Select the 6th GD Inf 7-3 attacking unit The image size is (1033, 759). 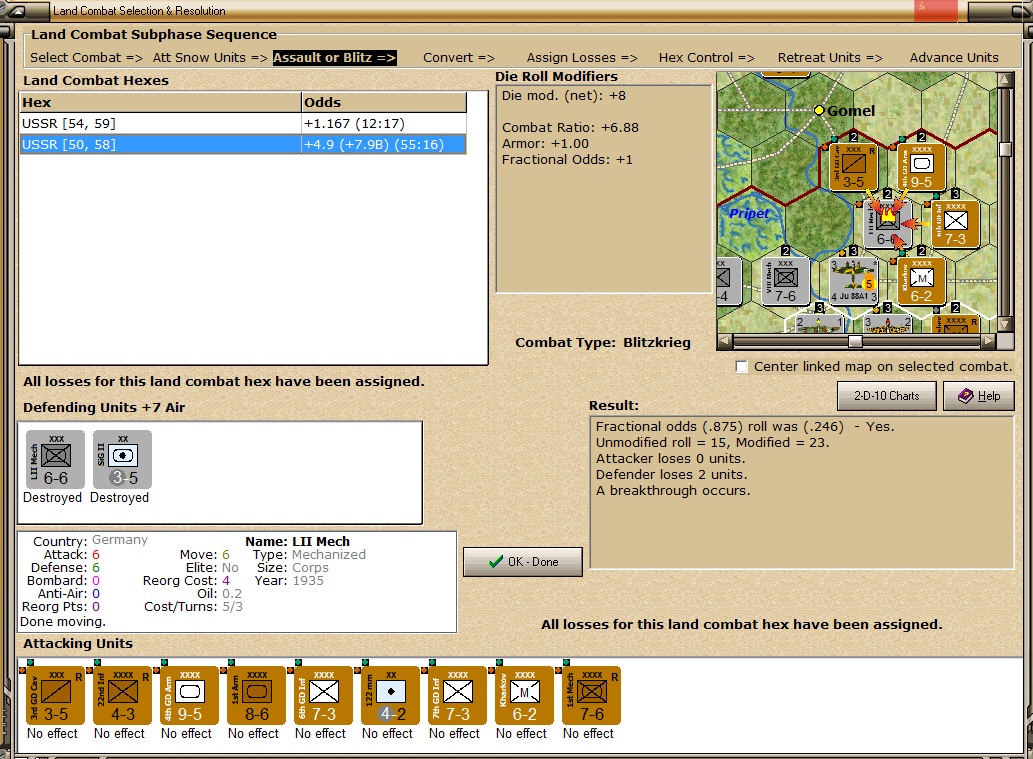pyautogui.click(x=321, y=695)
